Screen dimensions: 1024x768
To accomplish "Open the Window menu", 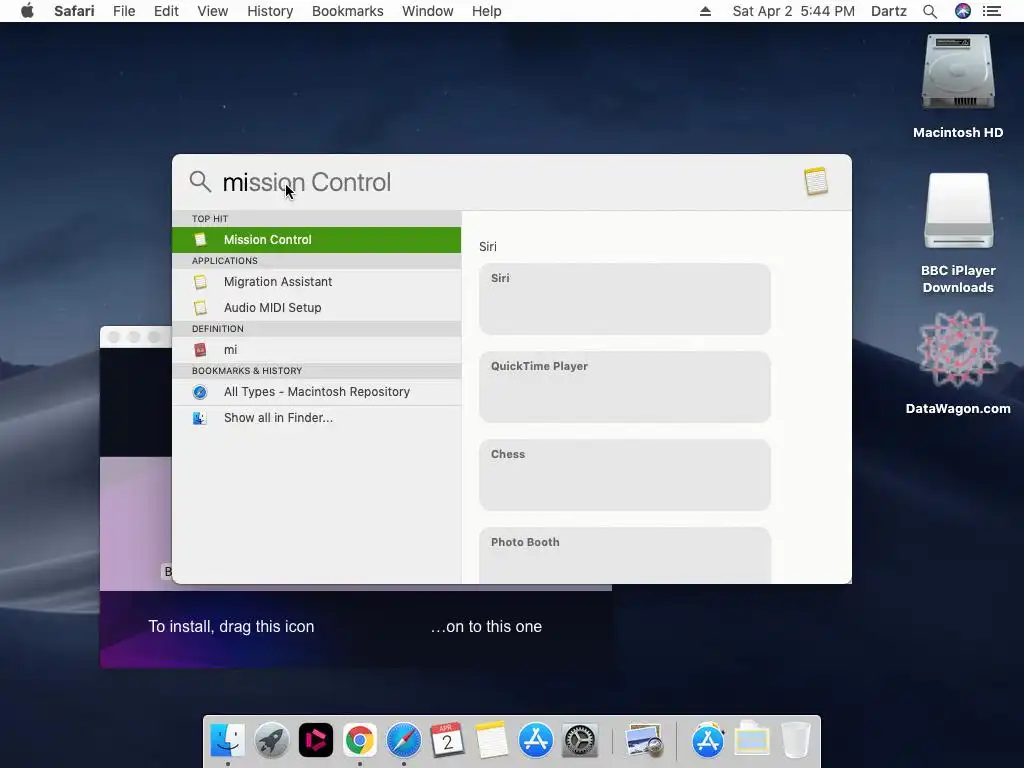I will coord(428,11).
